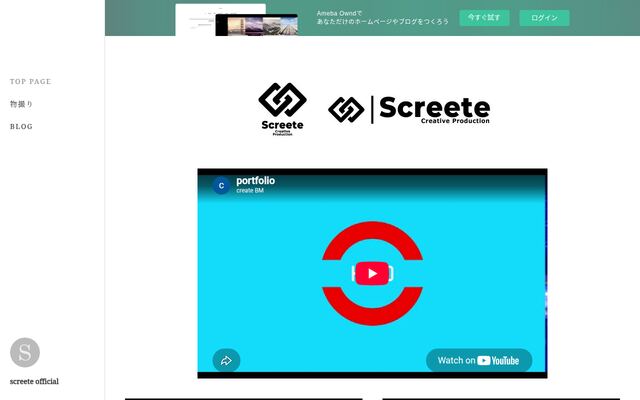This screenshot has width=640, height=400.
Task: Click the horizontal Screete Creative Production logo
Action: [x=409, y=109]
